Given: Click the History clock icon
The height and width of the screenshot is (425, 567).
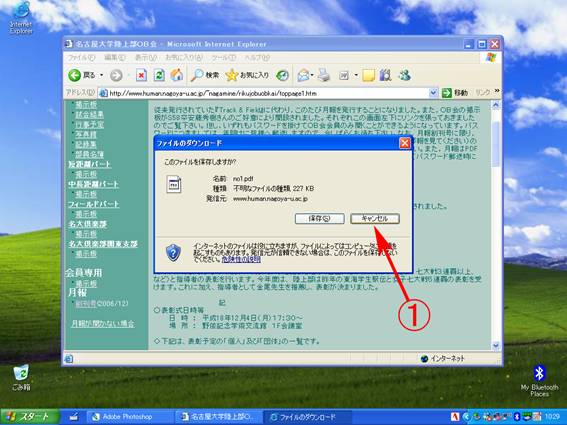Looking at the screenshot, I should (282, 75).
